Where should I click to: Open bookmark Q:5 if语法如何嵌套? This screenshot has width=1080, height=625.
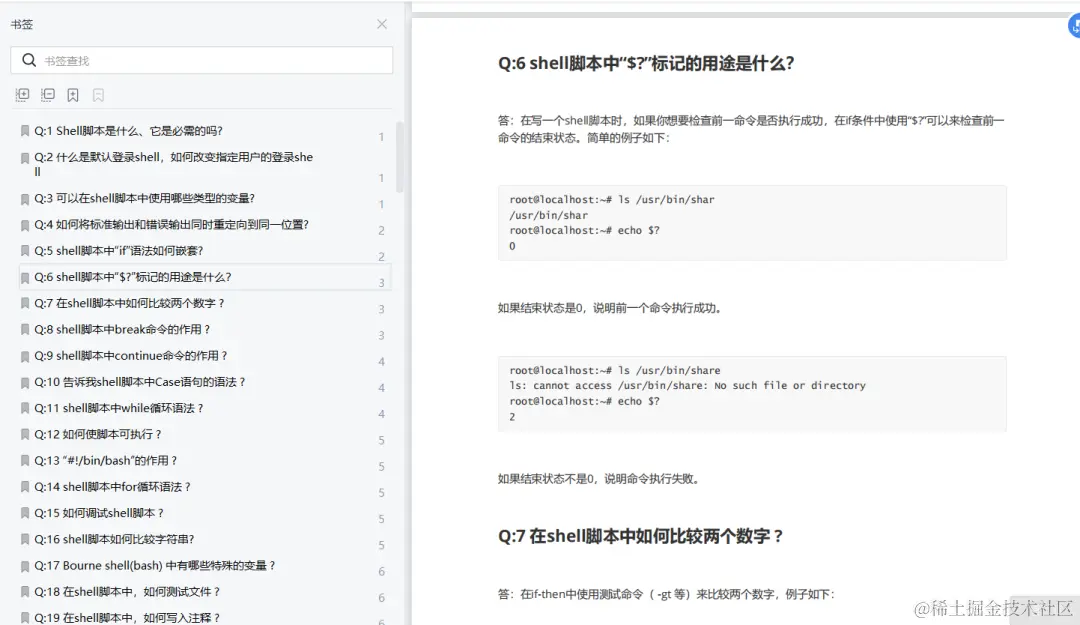118,251
